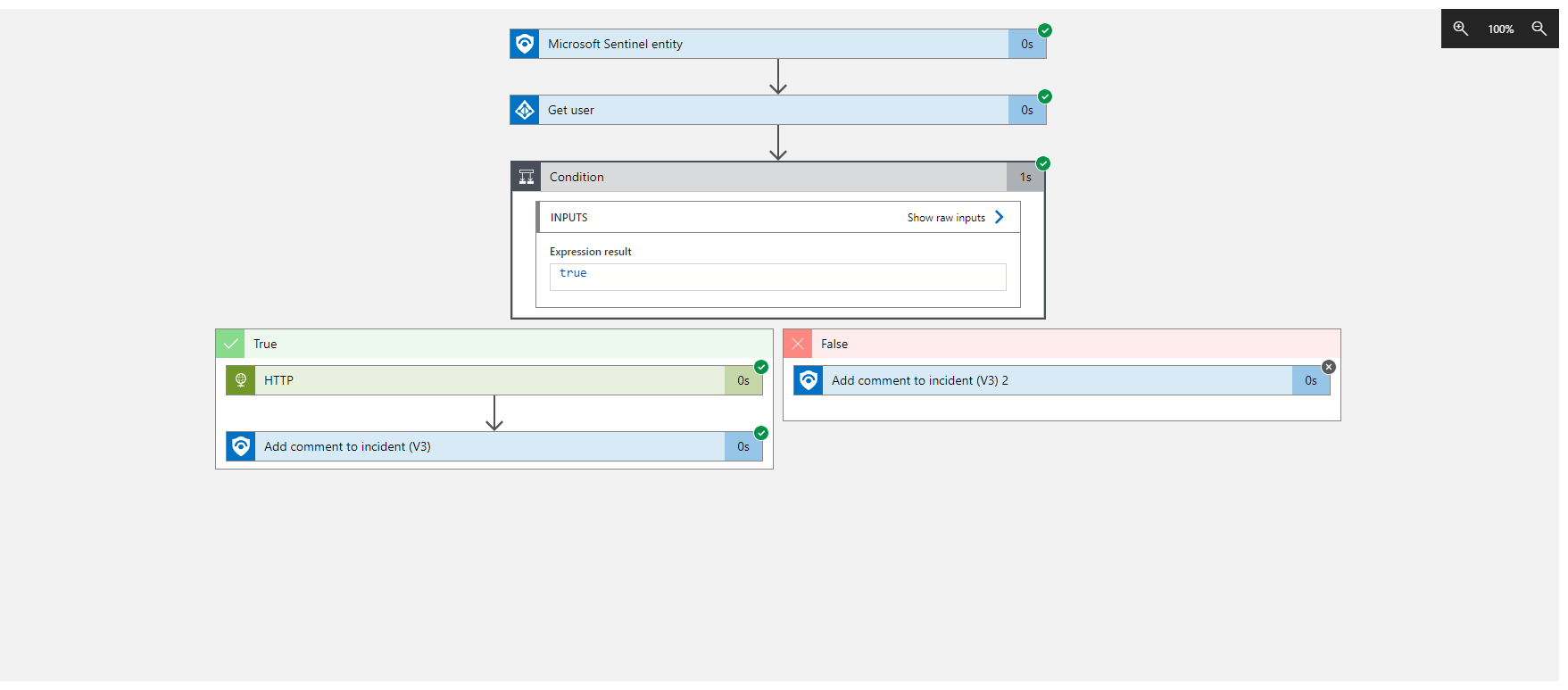Open the Microsoft Sentinel entity trigger step

click(x=778, y=44)
